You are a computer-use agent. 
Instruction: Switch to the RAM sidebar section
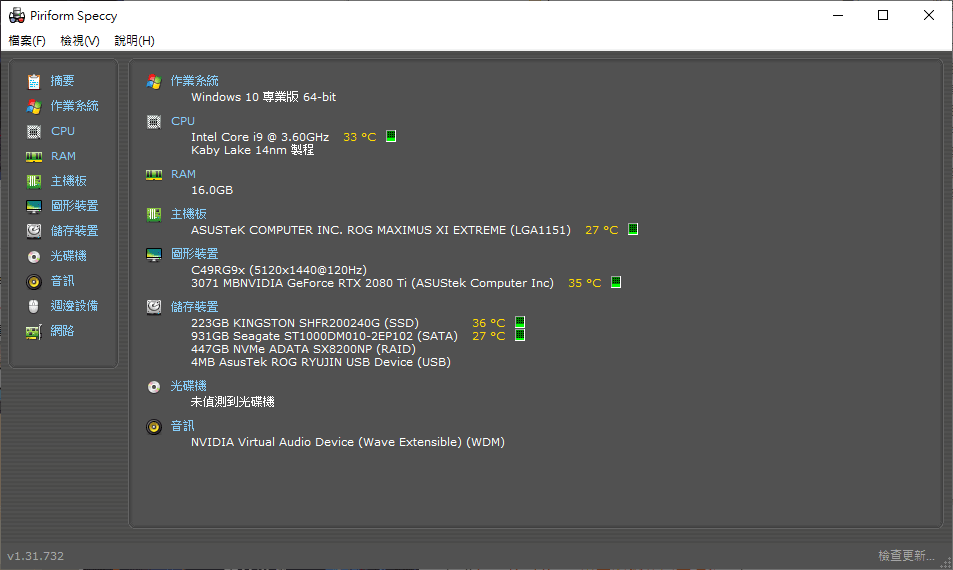pos(64,156)
